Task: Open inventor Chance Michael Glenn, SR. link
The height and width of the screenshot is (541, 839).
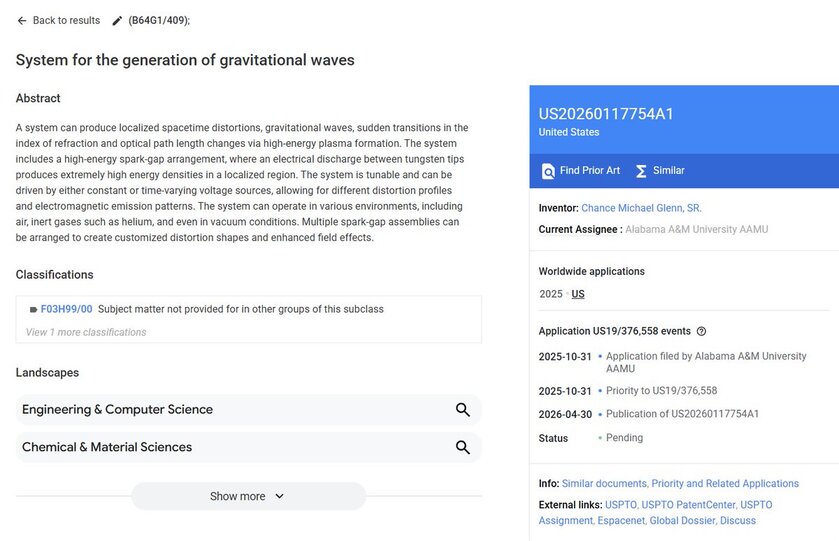Action: (x=641, y=208)
